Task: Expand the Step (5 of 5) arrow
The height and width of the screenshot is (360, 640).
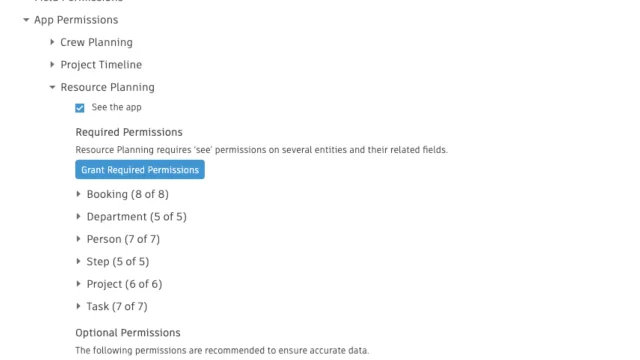Action: pos(78,261)
